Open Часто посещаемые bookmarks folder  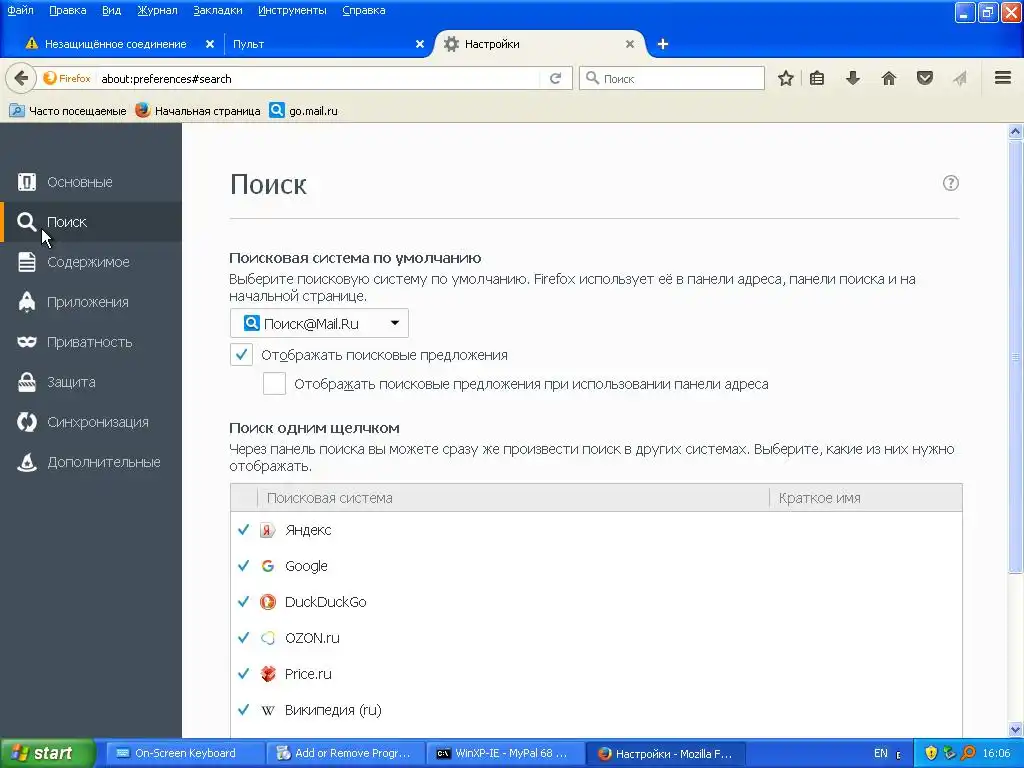68,111
